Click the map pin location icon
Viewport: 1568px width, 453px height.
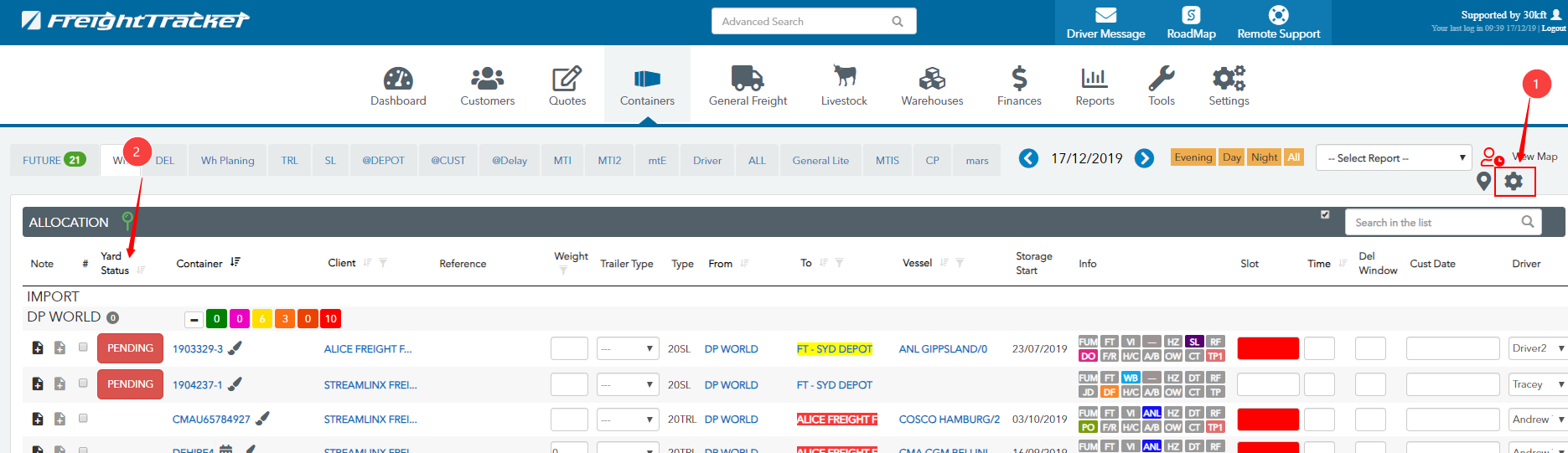coord(1483,181)
